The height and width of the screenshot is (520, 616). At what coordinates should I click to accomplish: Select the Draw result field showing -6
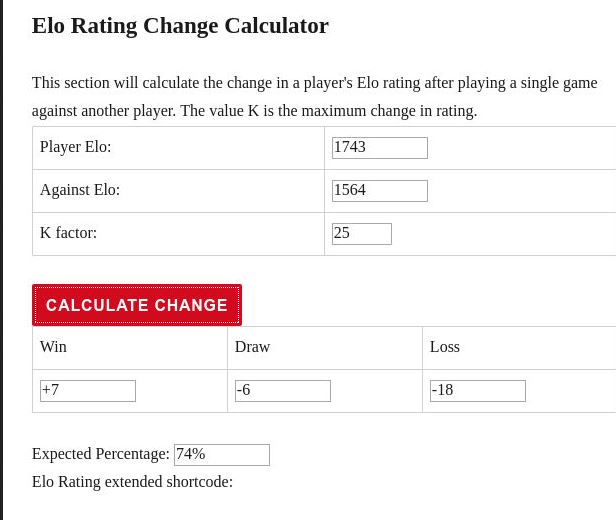coord(282,391)
